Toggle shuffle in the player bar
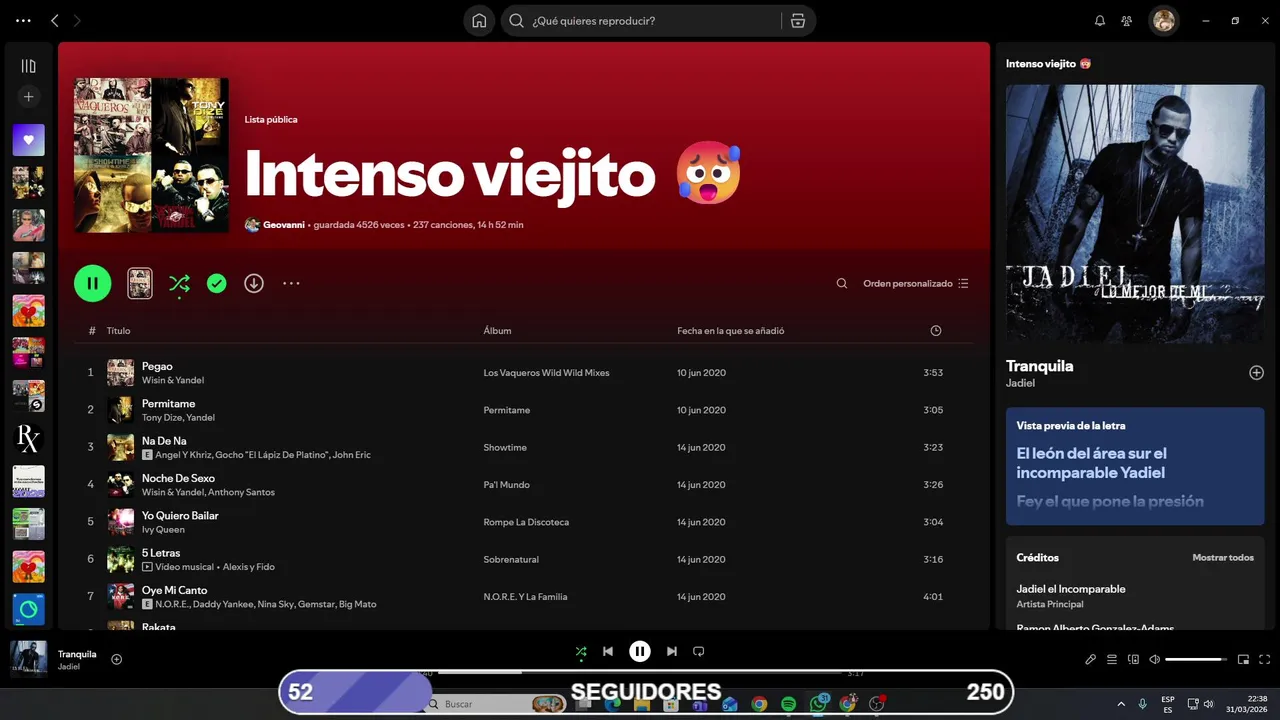 pos(581,652)
